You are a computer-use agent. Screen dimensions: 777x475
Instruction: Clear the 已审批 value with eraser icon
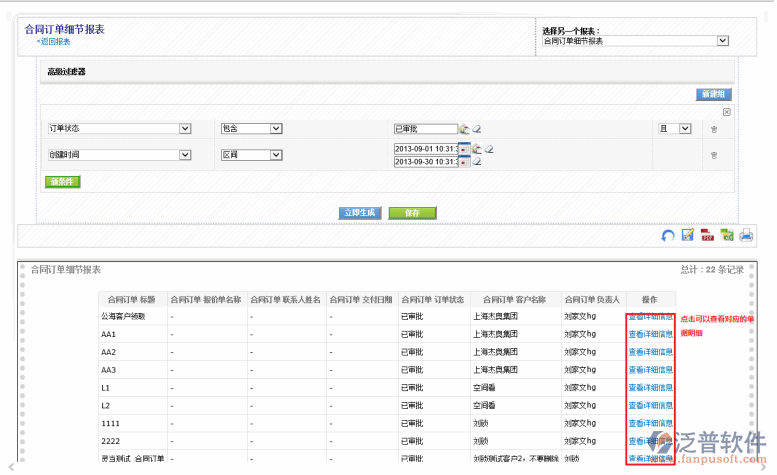[x=477, y=129]
